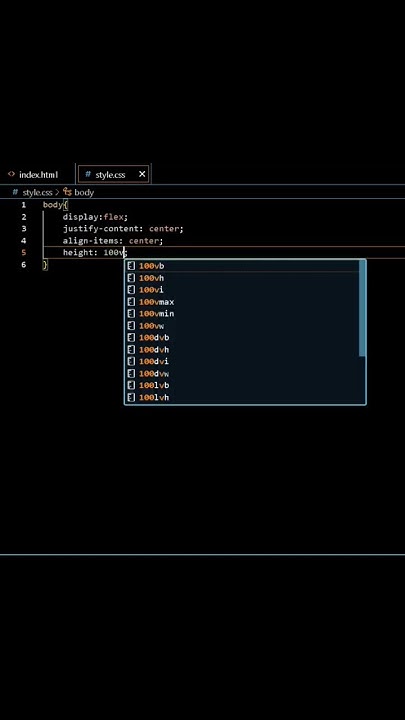The height and width of the screenshot is (720, 405).
Task: Click the unit icon beside 100dvw
Action: [131, 373]
